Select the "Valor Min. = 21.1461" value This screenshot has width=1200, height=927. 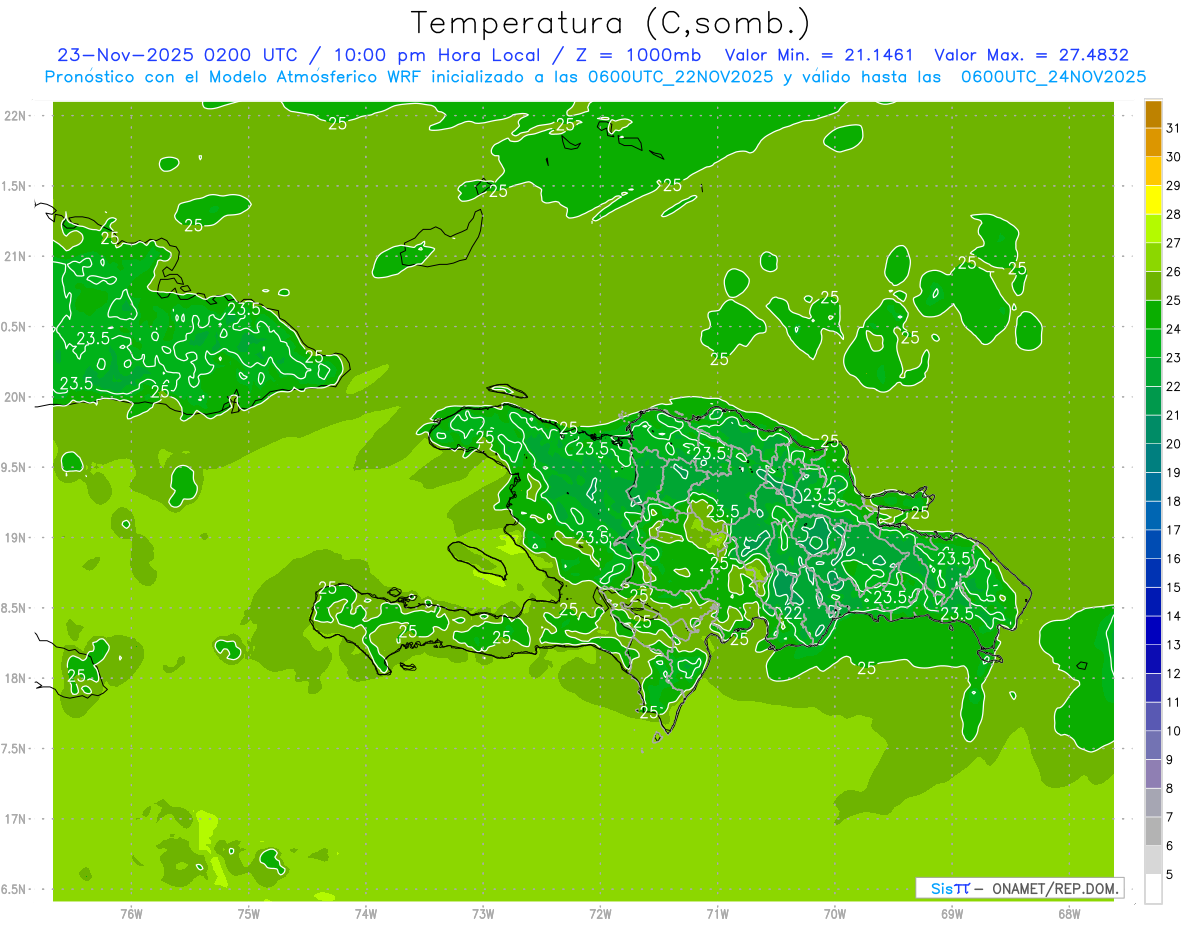(819, 55)
